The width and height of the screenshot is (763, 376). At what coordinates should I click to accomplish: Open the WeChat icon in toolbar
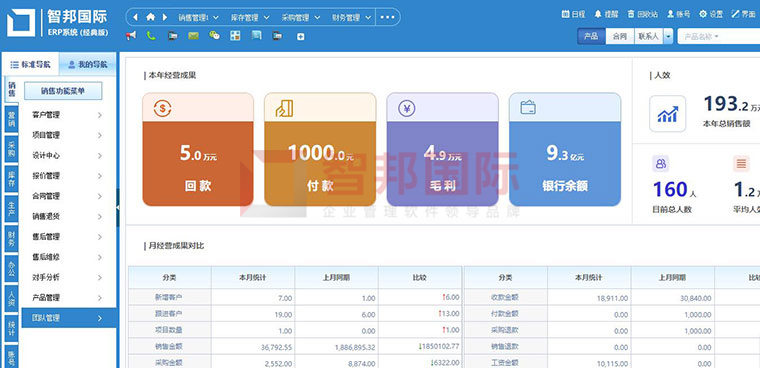[x=214, y=36]
